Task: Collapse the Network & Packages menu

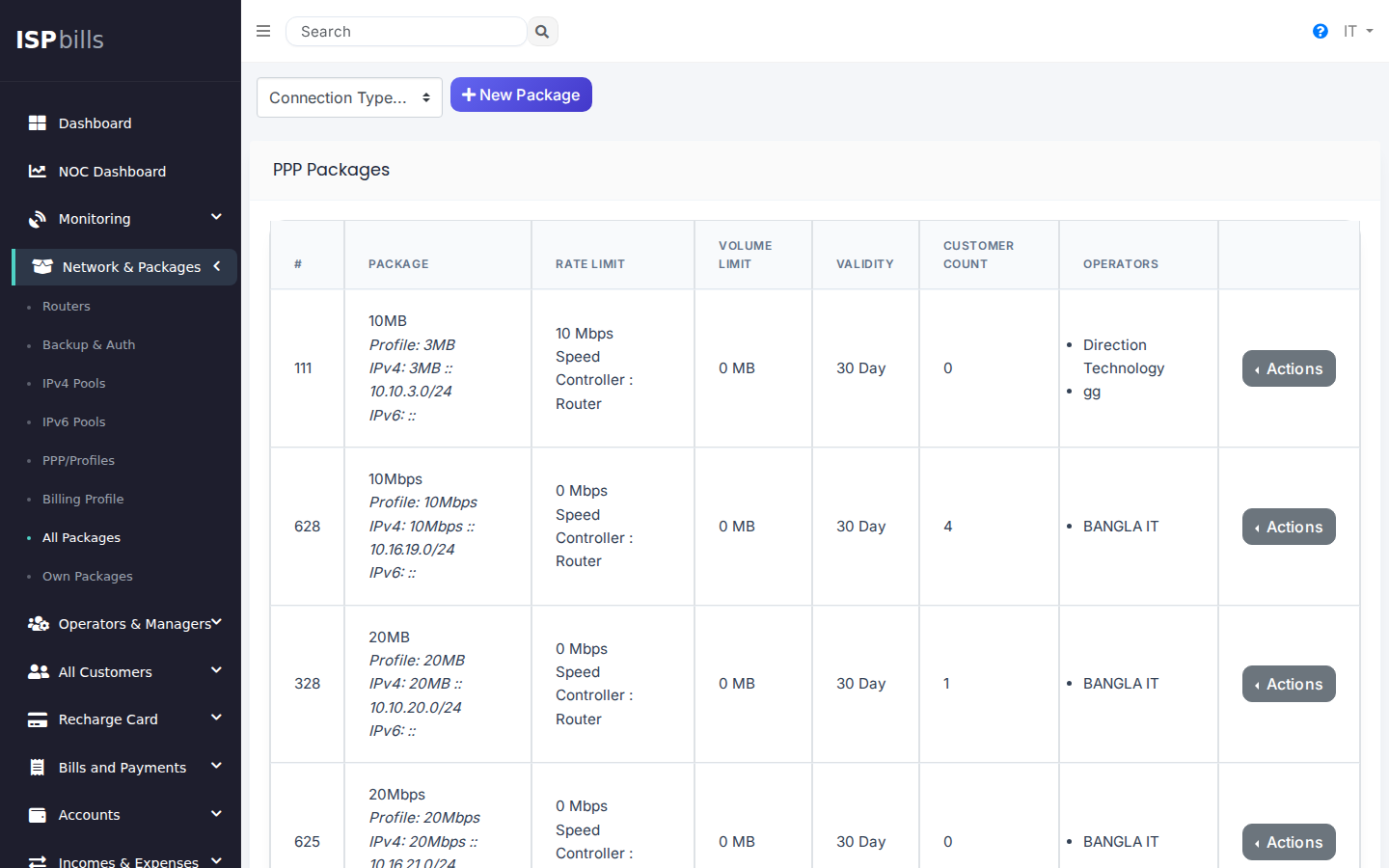Action: coord(217,266)
